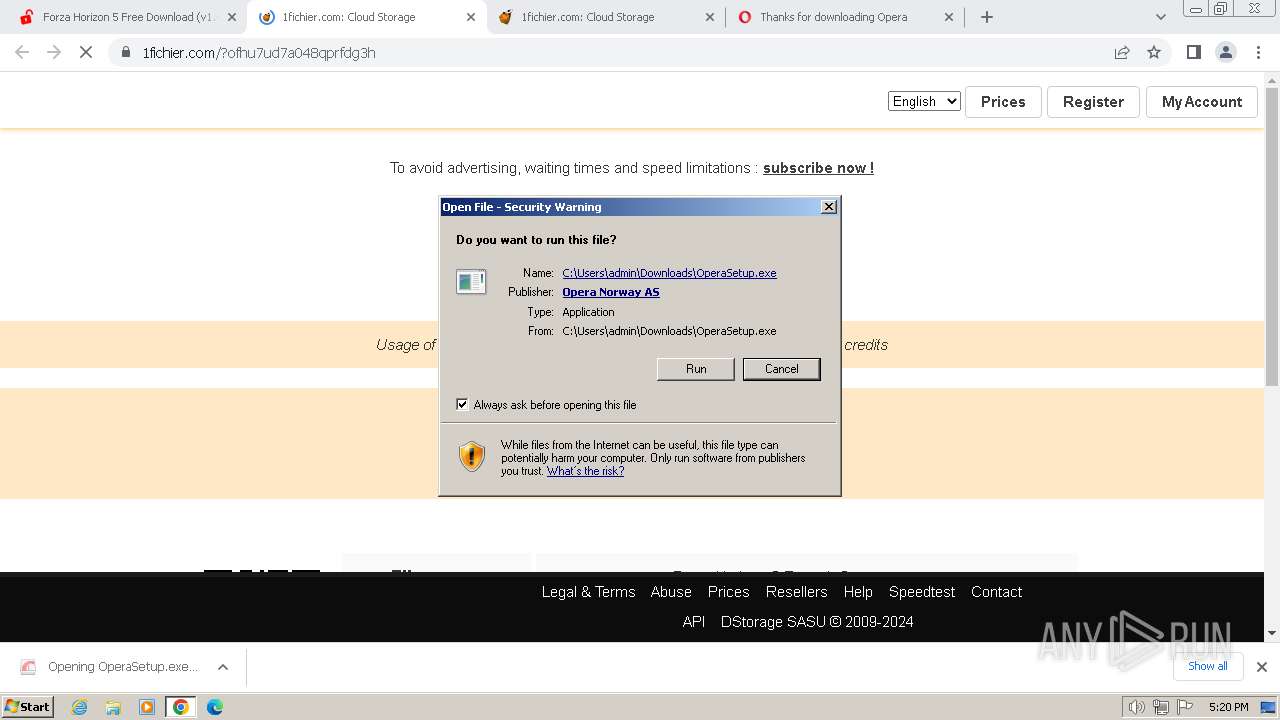Screen dimensions: 1280x720
Task: Open Microsoft Edge from taskbar
Action: pyautogui.click(x=215, y=707)
